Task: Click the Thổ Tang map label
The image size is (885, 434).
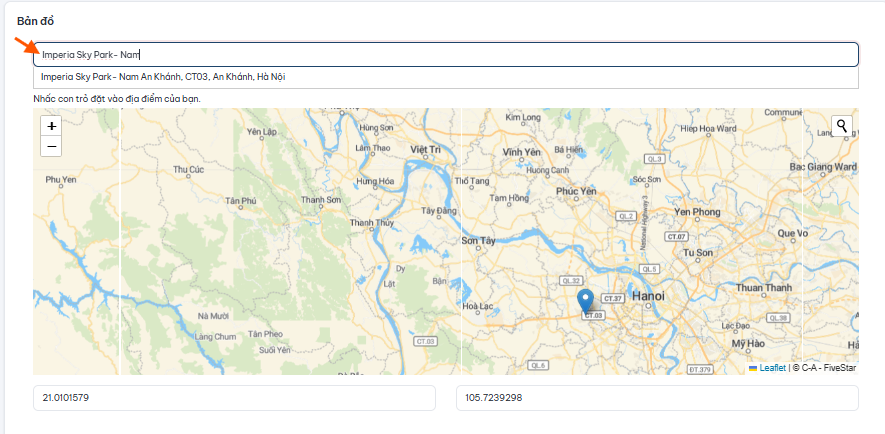Action: pyautogui.click(x=471, y=181)
